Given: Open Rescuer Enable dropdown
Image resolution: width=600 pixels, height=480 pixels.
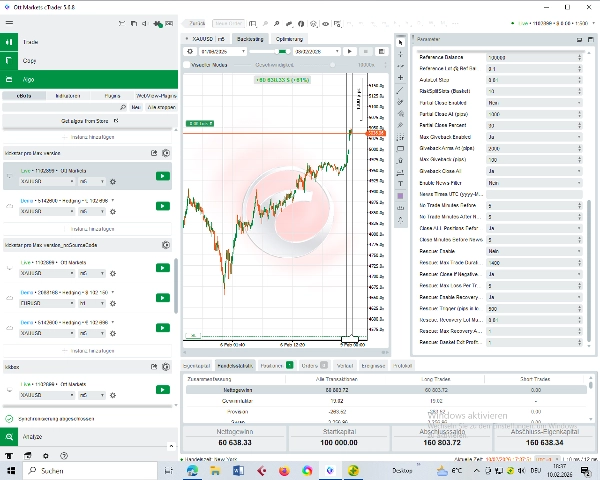Looking at the screenshot, I should pos(534,251).
